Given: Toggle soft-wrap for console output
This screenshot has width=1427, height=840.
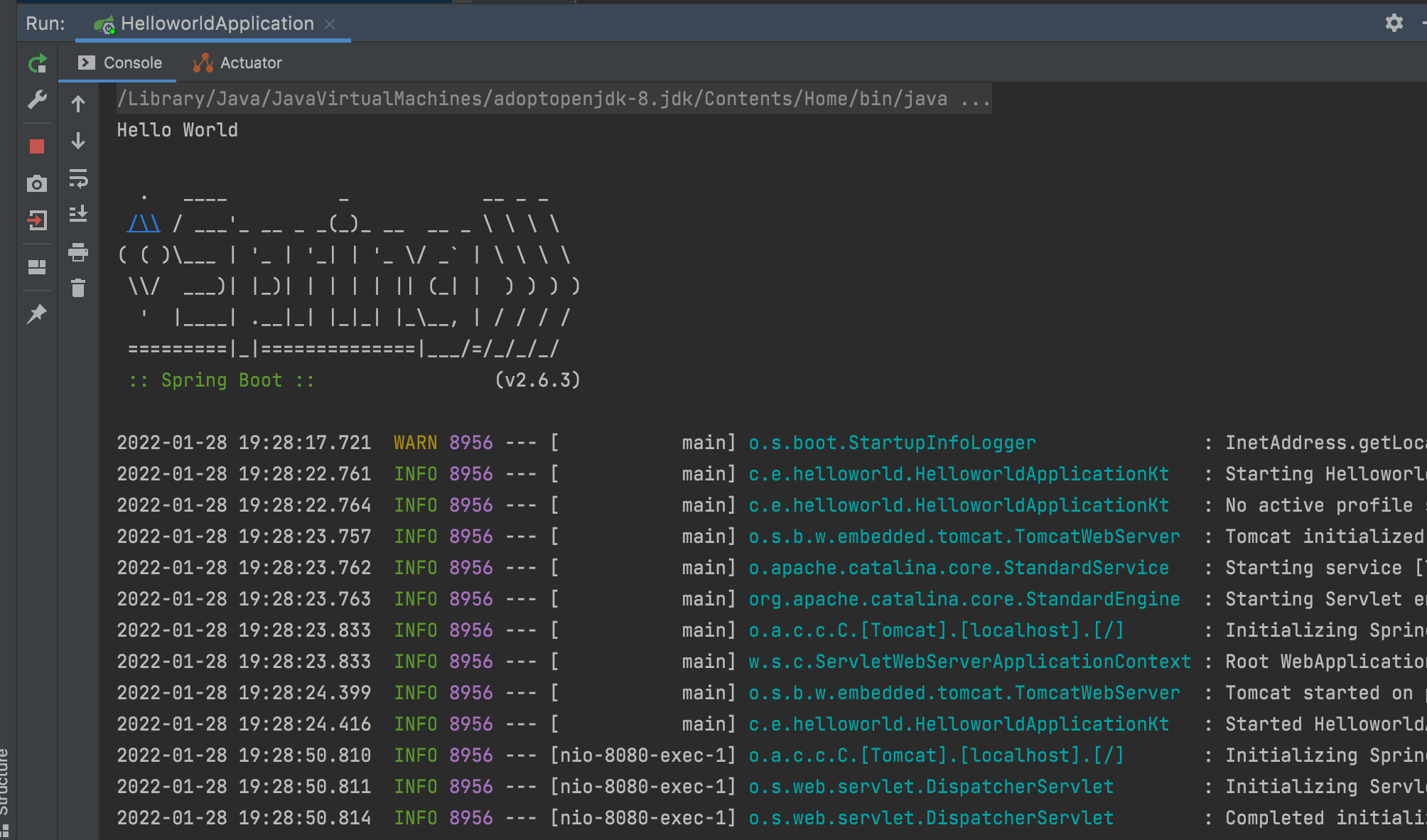Looking at the screenshot, I should coord(78,178).
